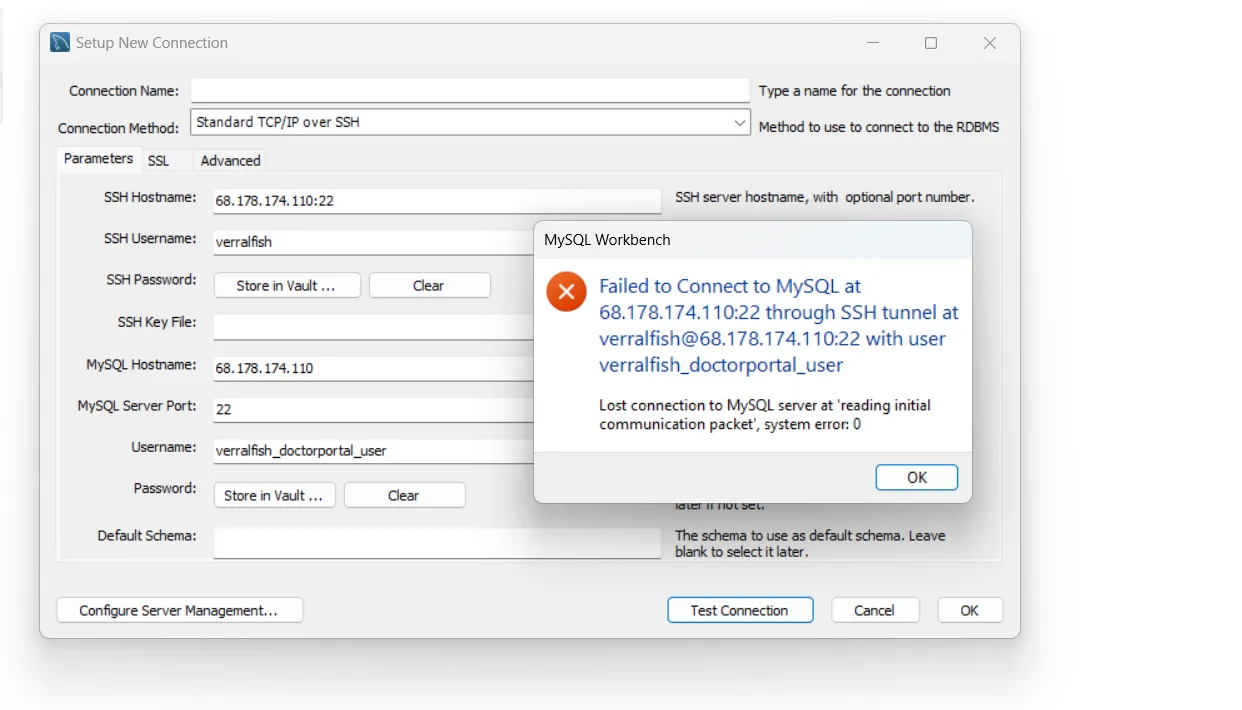Click into the Connection Name field
The width and height of the screenshot is (1242, 710).
pyautogui.click(x=469, y=91)
